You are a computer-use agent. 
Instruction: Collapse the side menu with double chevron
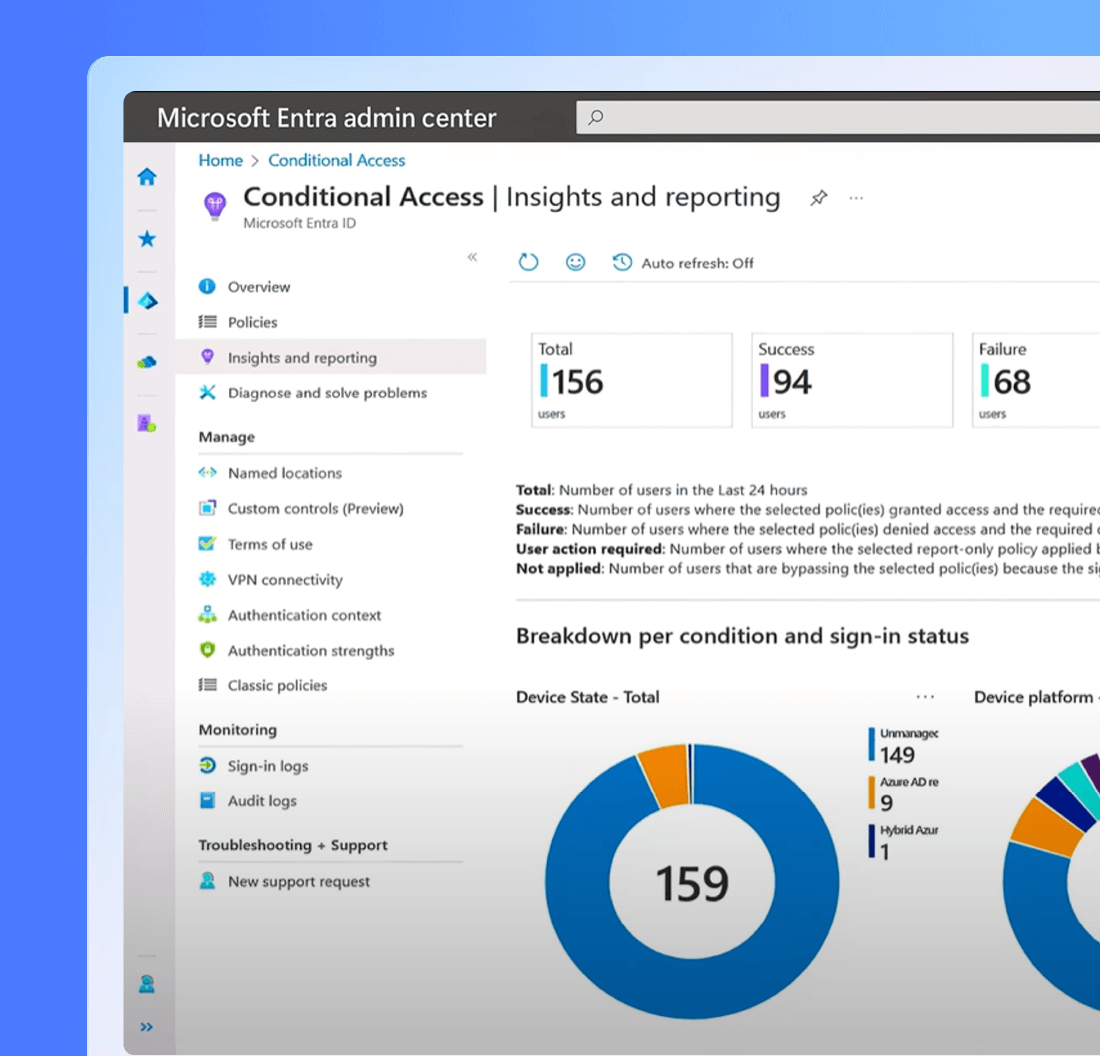tap(472, 257)
